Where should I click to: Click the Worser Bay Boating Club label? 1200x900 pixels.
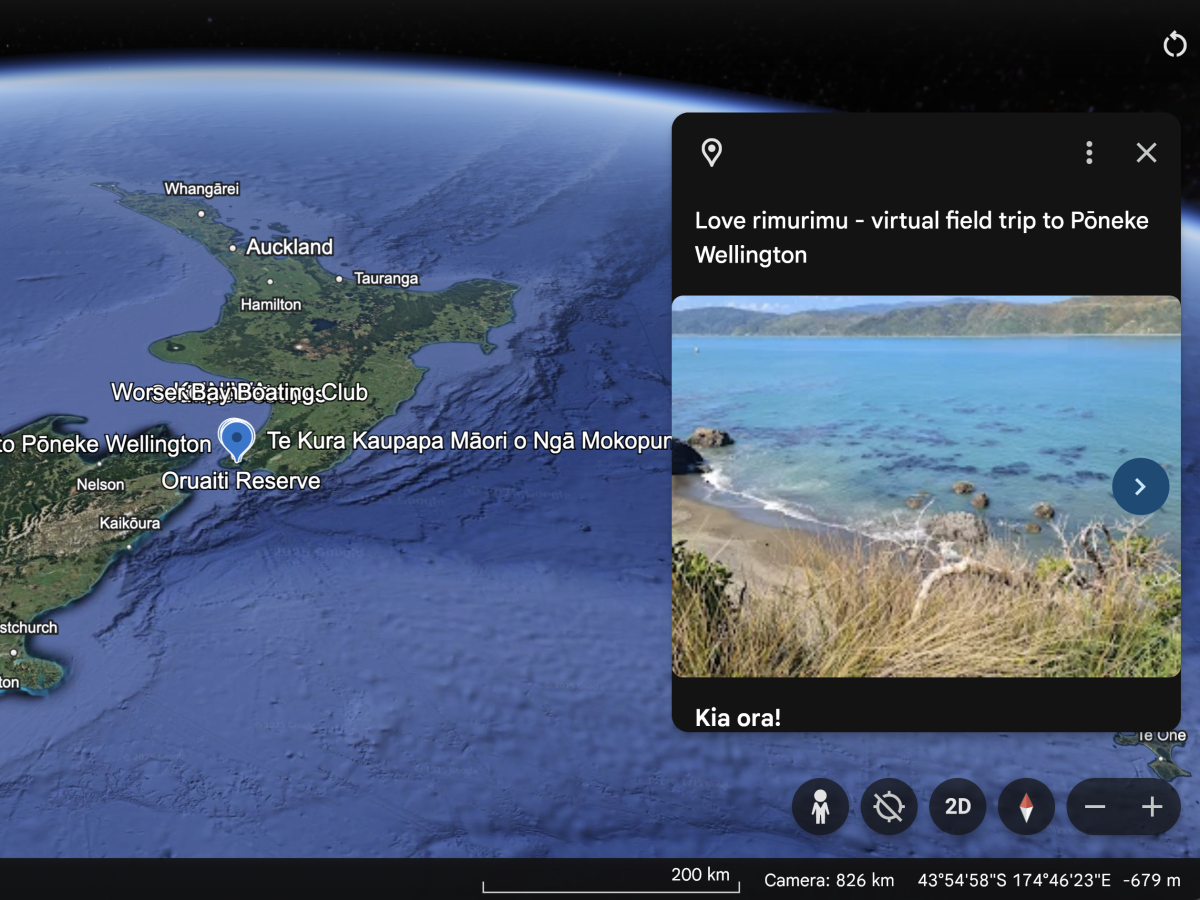pyautogui.click(x=240, y=392)
